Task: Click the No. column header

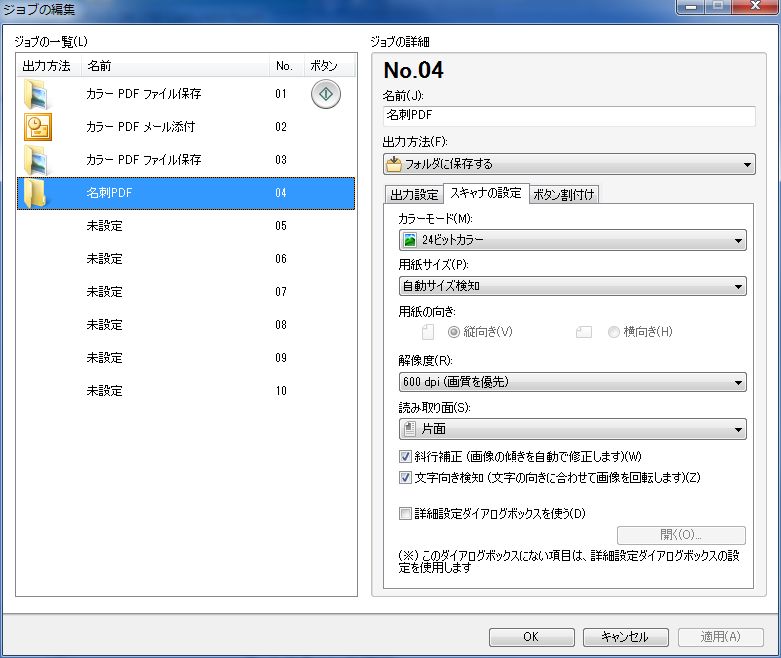Action: point(286,66)
